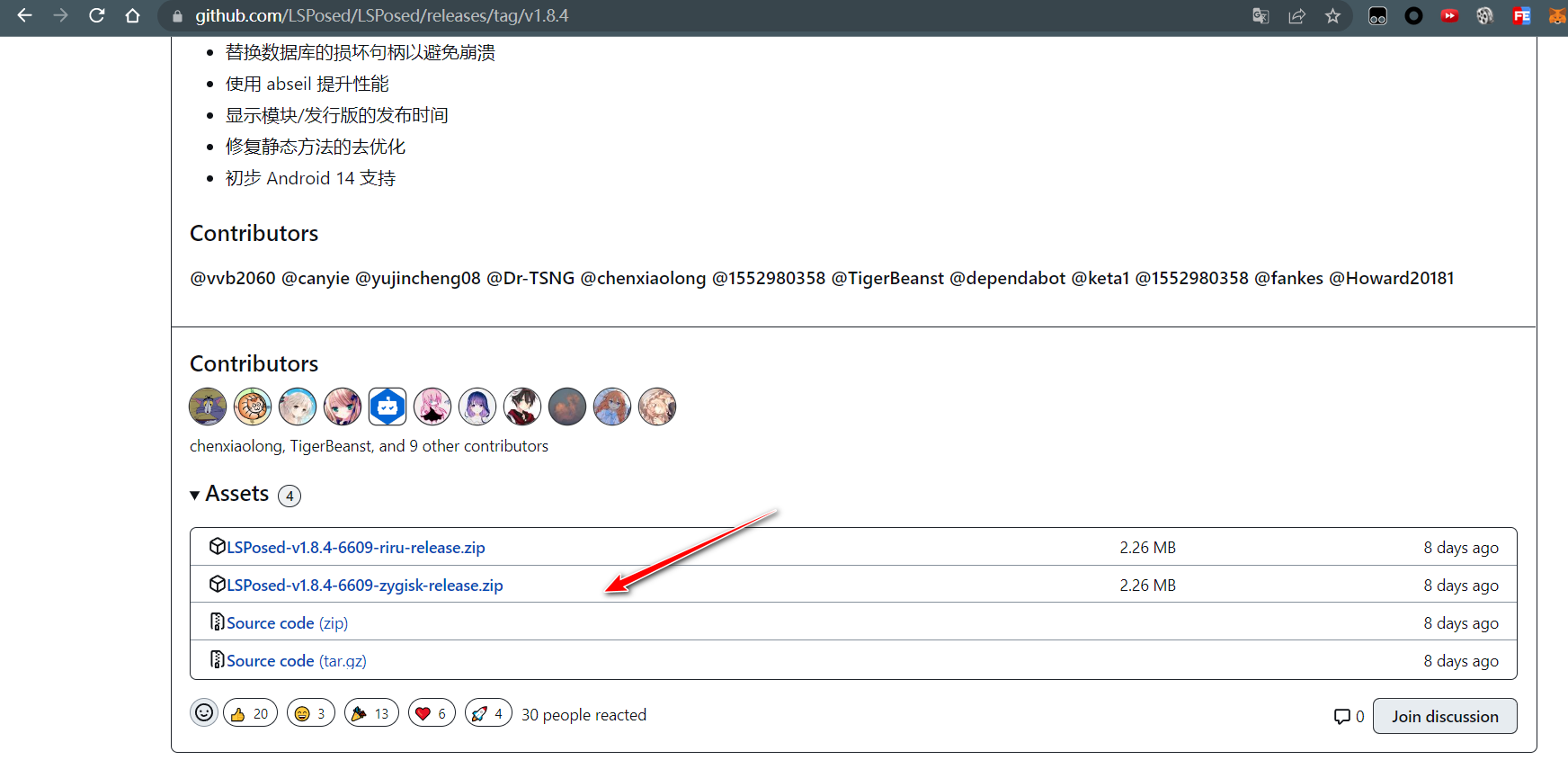
Task: Click '8 days ago' in Source code (zip) row
Action: coord(1461,623)
